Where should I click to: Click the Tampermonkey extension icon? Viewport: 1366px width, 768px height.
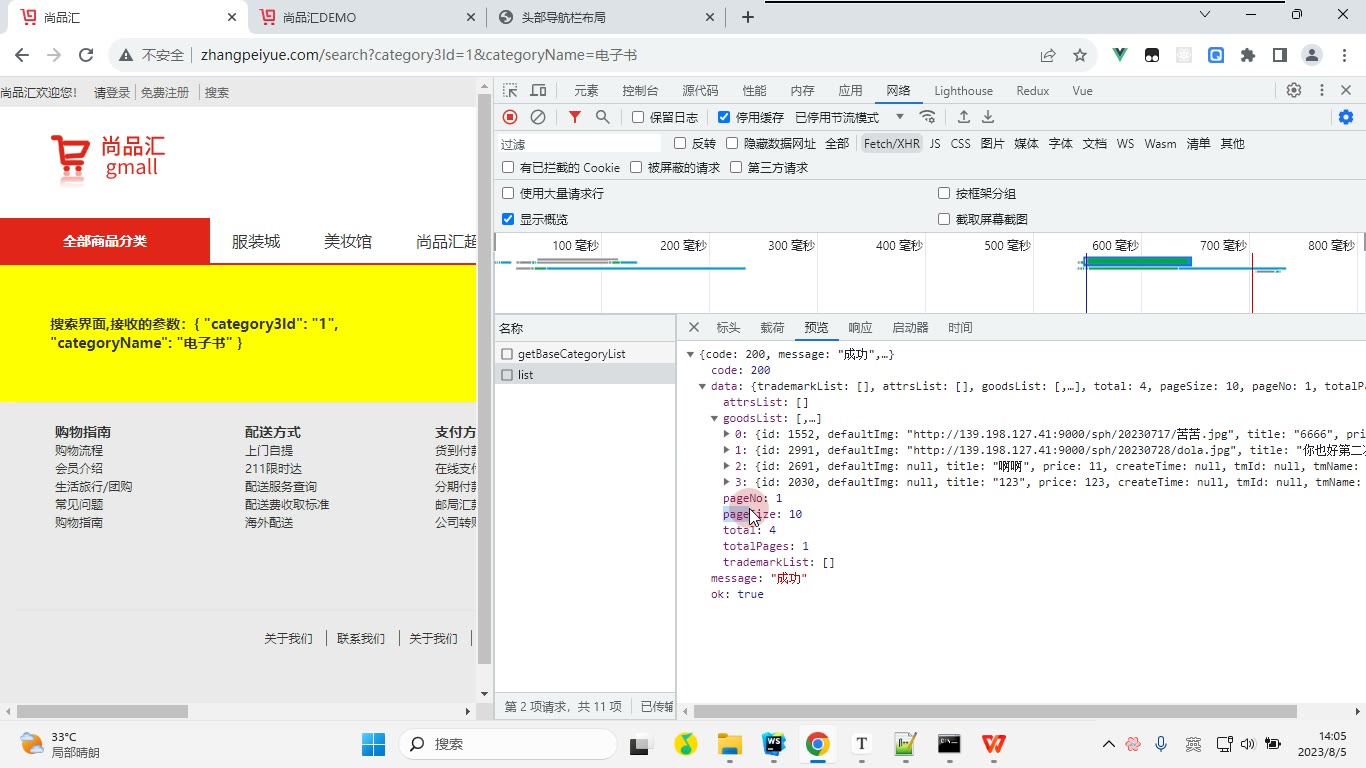tap(1152, 56)
